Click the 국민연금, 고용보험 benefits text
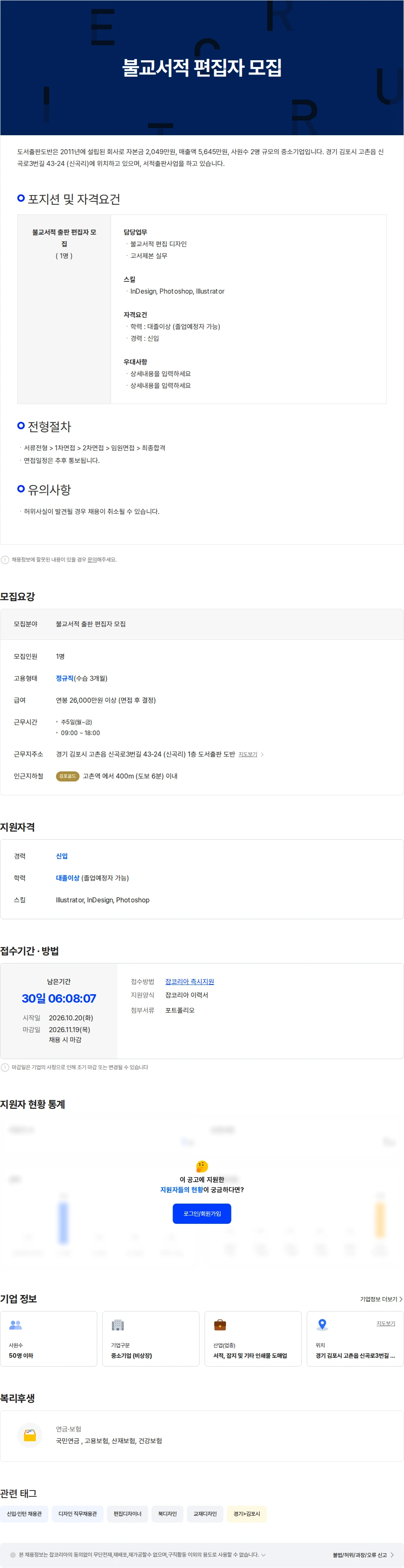 pos(109,1441)
